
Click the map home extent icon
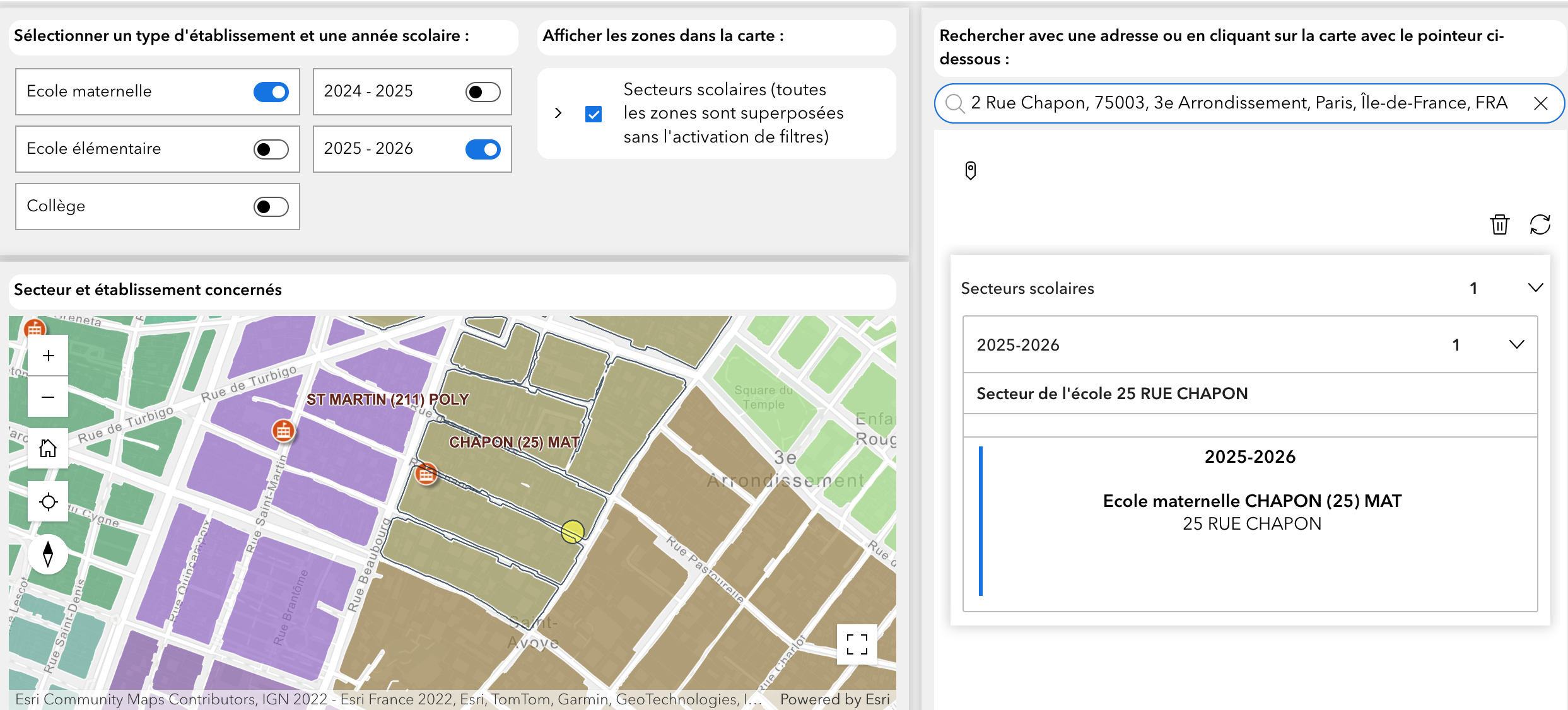pos(48,448)
